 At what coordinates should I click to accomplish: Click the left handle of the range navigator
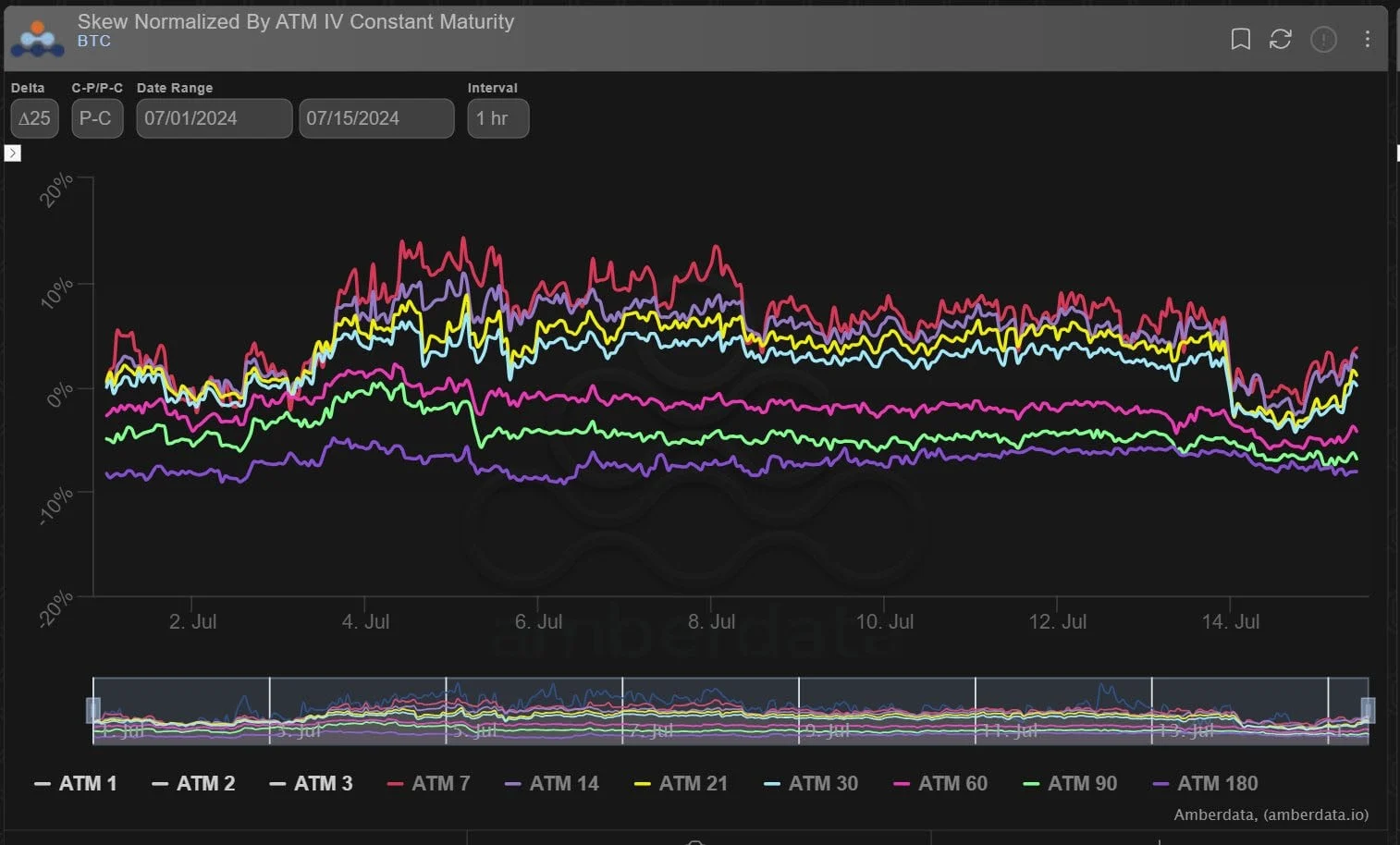pyautogui.click(x=93, y=710)
